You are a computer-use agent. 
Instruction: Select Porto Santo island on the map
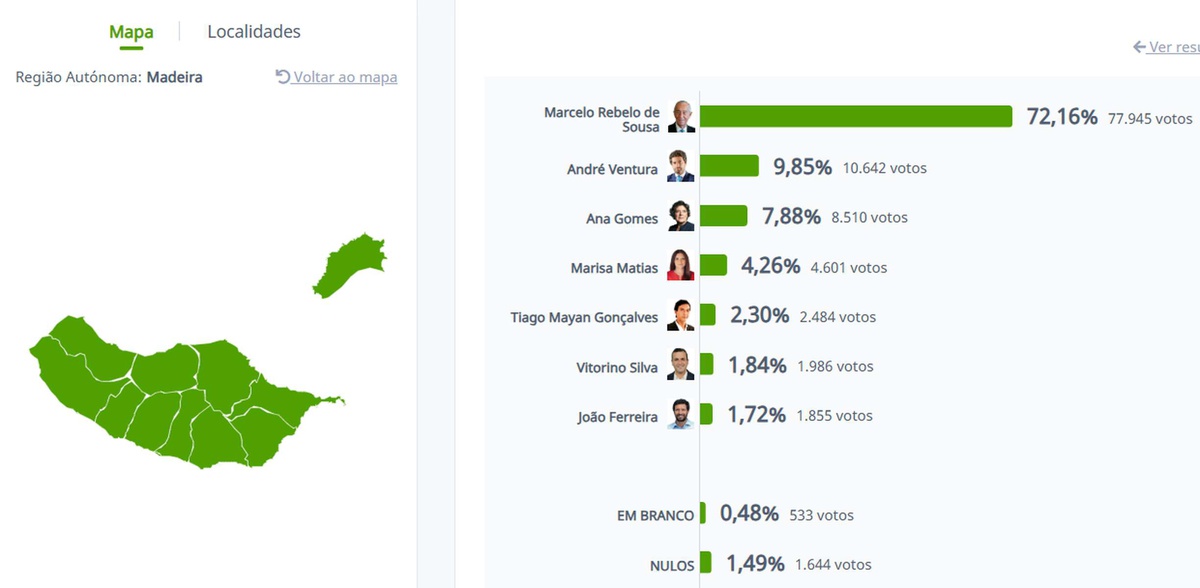coord(348,265)
